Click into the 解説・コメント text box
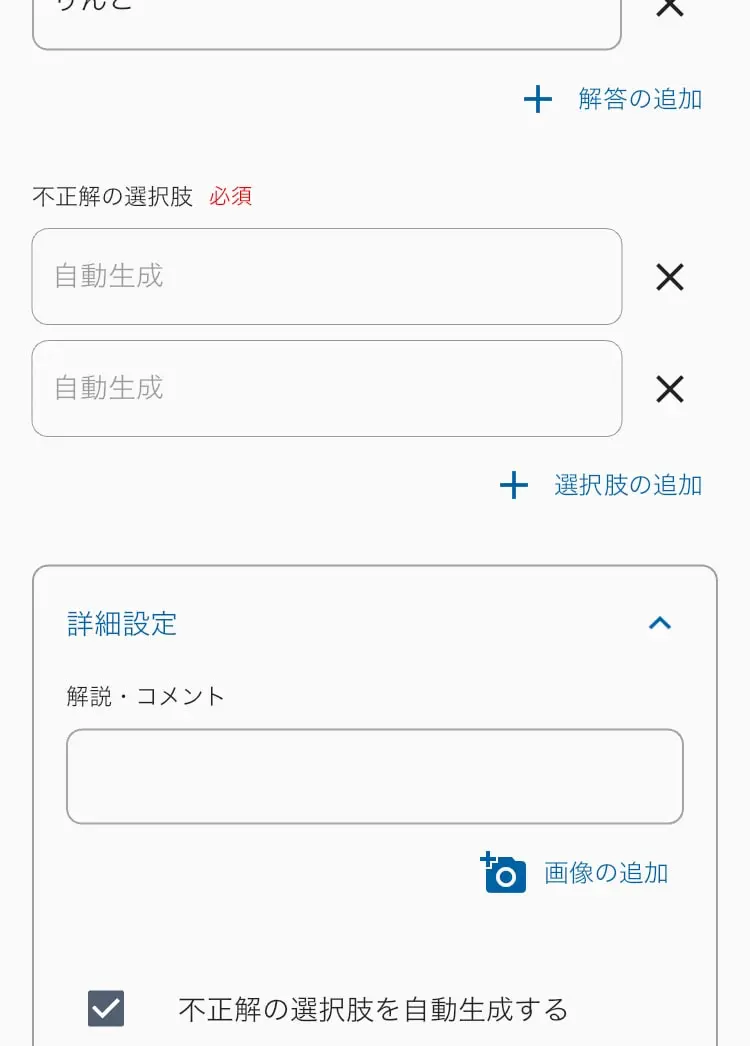Image resolution: width=750 pixels, height=1046 pixels. (375, 776)
